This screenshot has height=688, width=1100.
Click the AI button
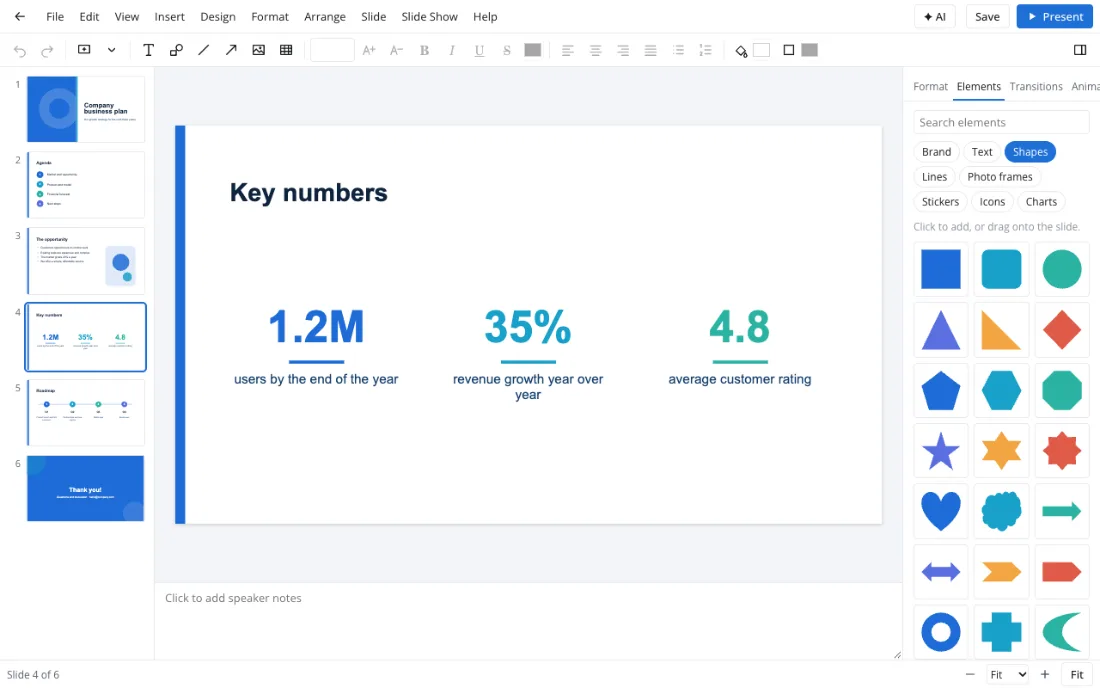(x=934, y=16)
